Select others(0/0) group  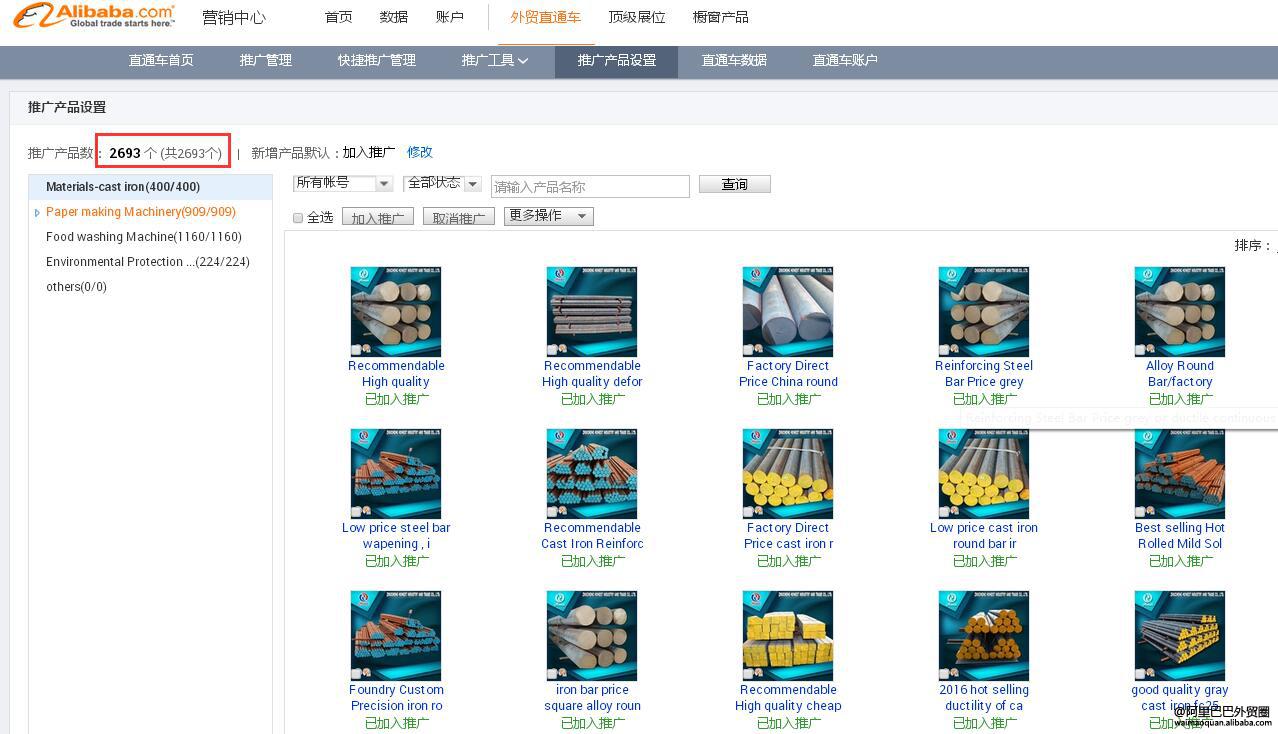76,287
